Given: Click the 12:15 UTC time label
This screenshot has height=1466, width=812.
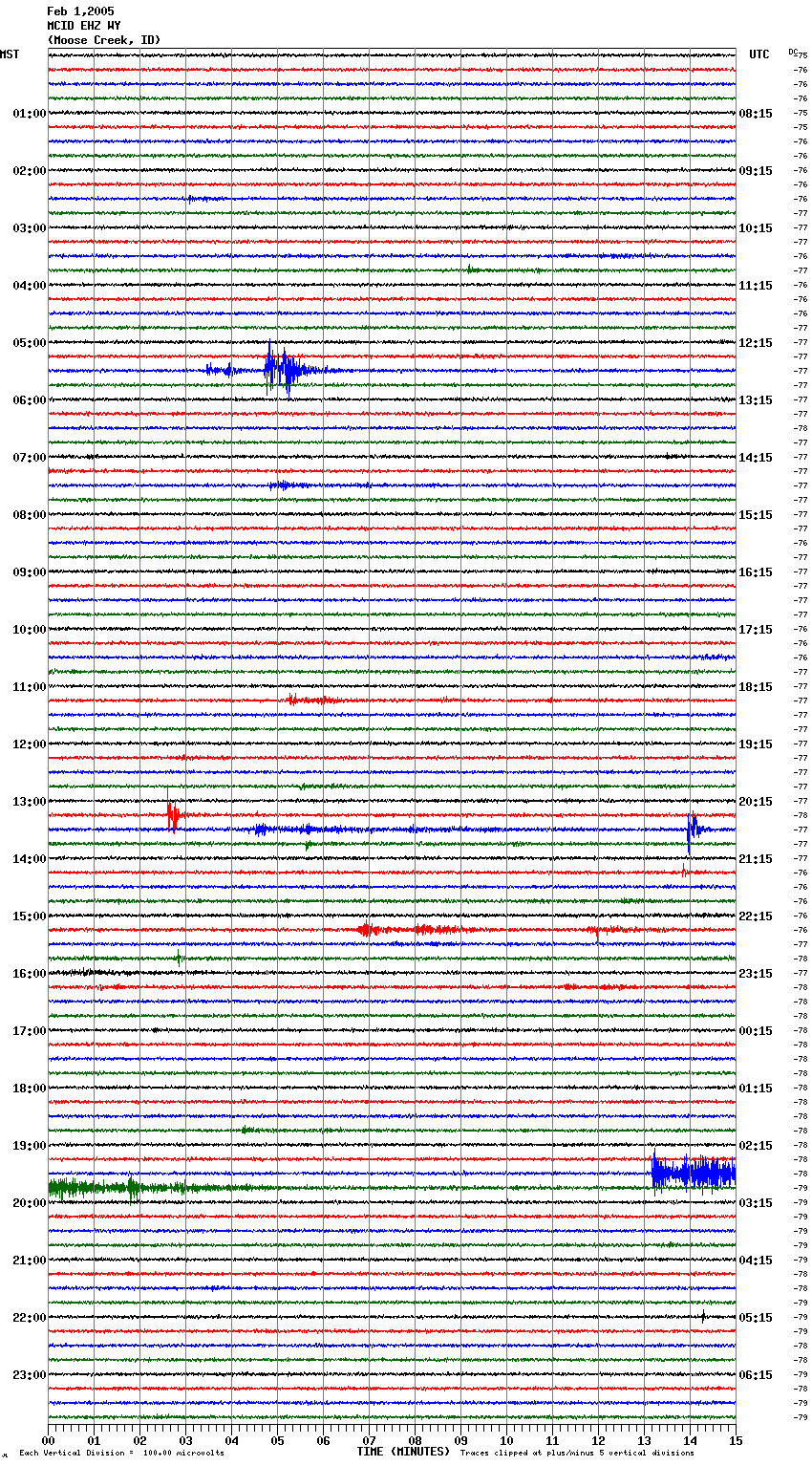Looking at the screenshot, I should 756,343.
